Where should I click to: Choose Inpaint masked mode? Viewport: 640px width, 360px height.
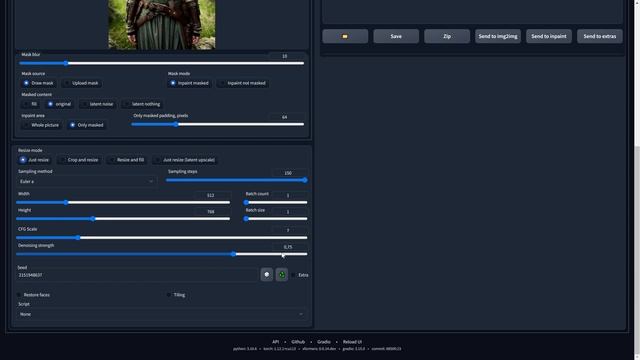pos(189,83)
